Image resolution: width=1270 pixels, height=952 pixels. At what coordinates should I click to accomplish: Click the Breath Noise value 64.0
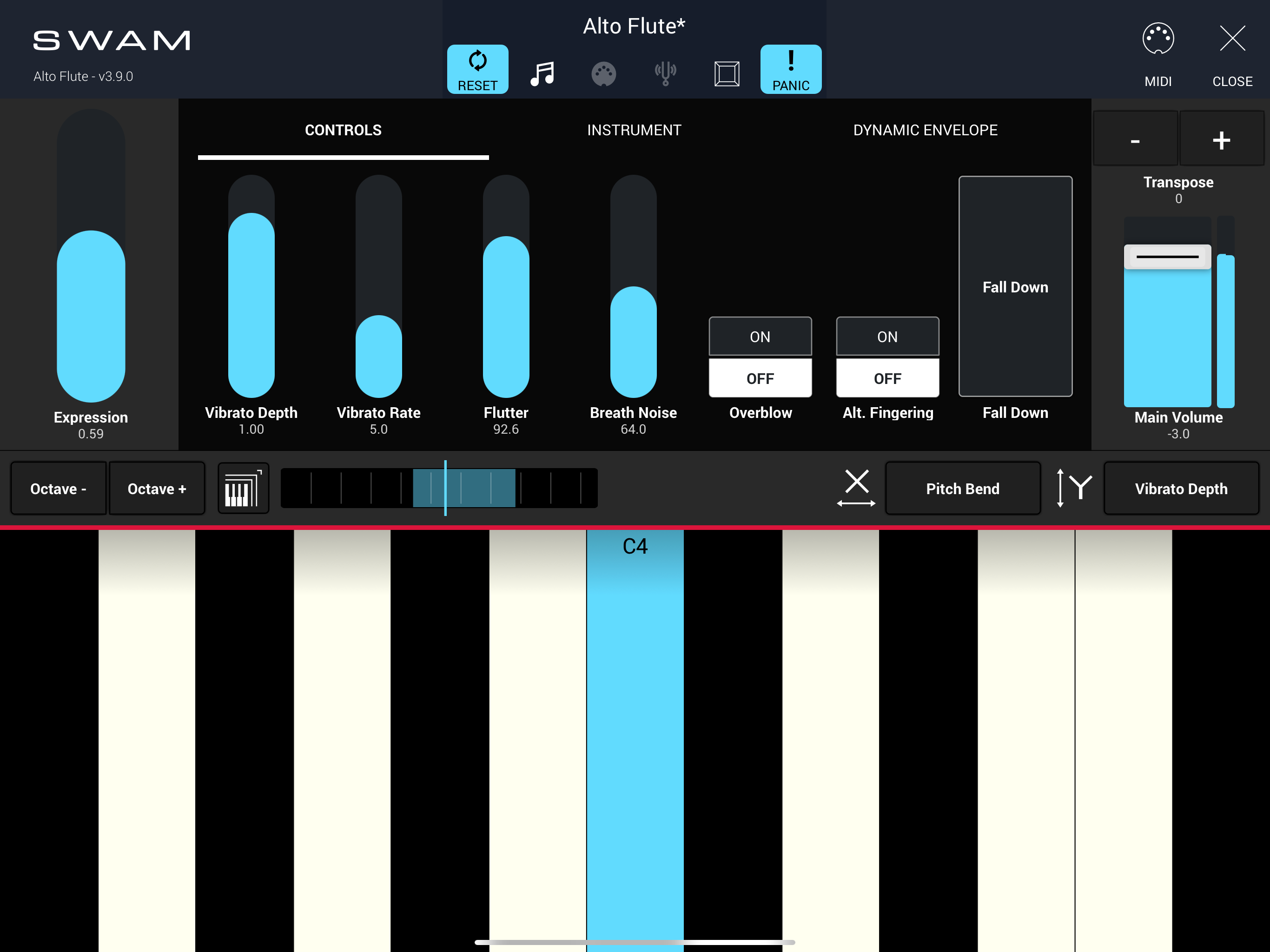point(633,429)
